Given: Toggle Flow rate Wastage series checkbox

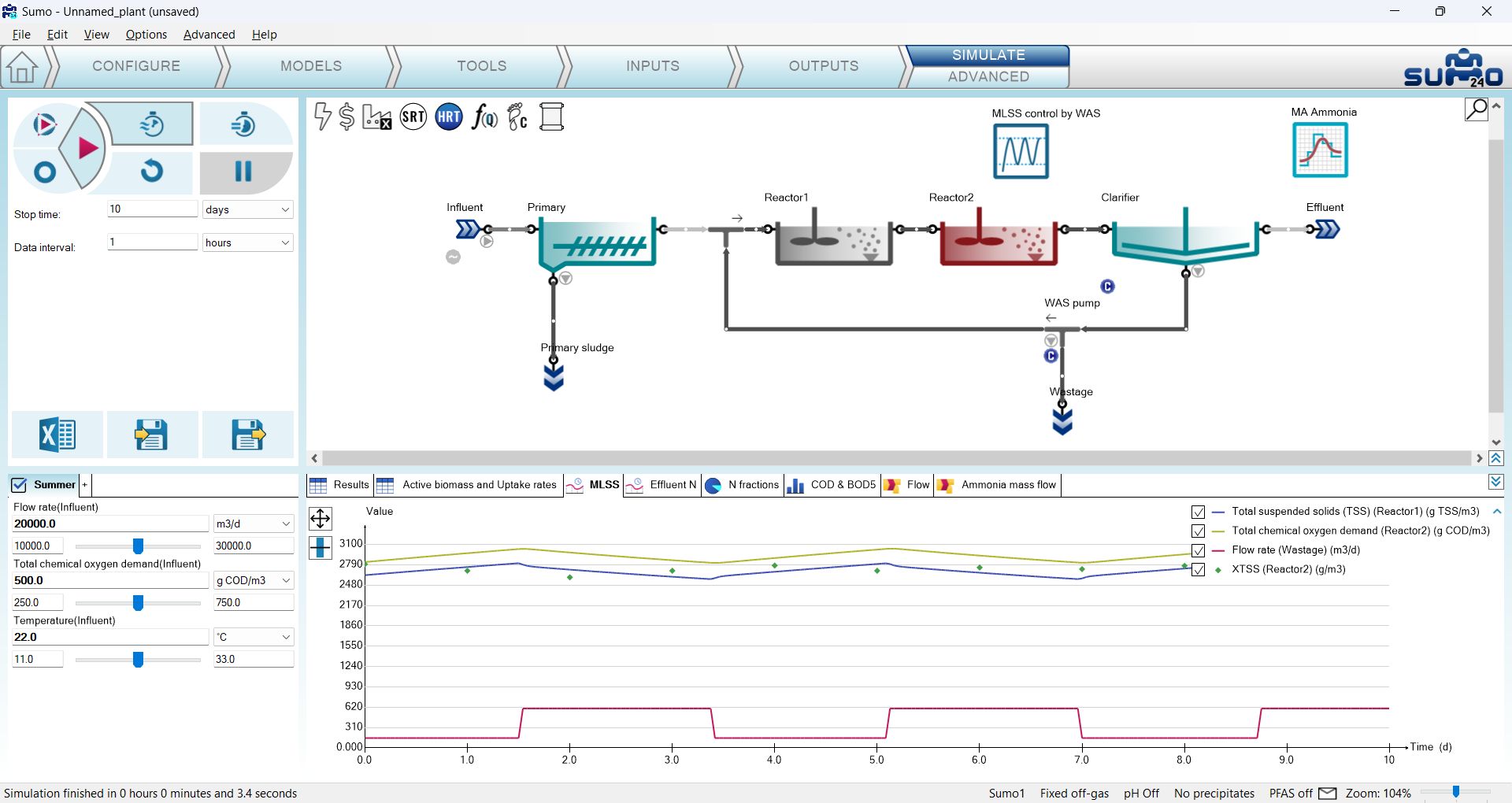Looking at the screenshot, I should [x=1199, y=550].
